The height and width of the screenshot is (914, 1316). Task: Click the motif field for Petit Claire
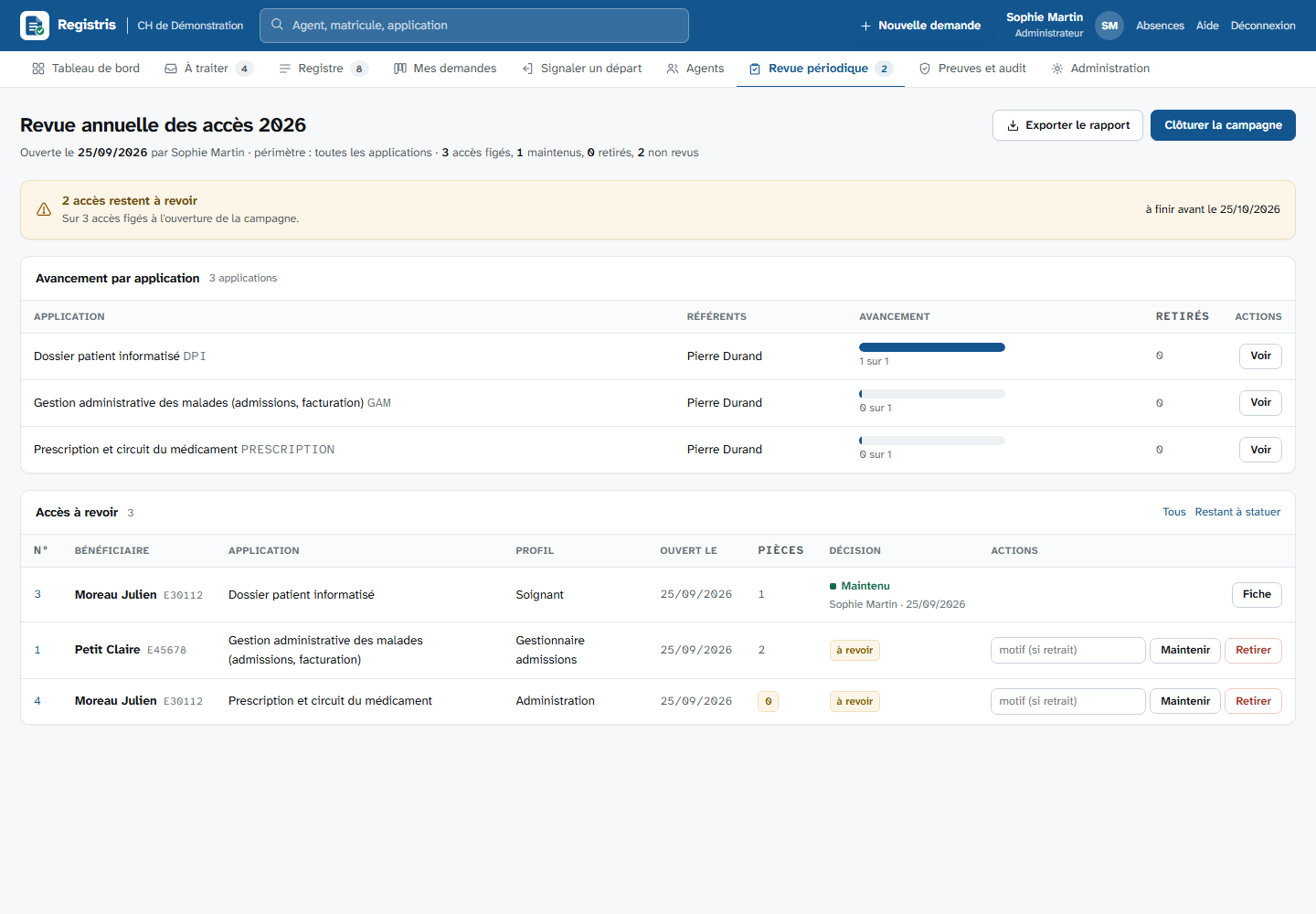pos(1067,651)
